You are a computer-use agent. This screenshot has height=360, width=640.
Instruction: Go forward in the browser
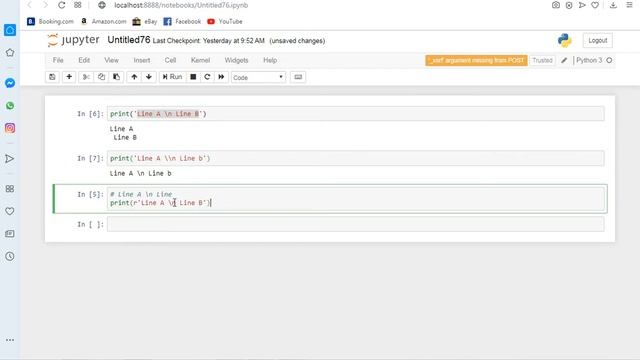tap(45, 5)
